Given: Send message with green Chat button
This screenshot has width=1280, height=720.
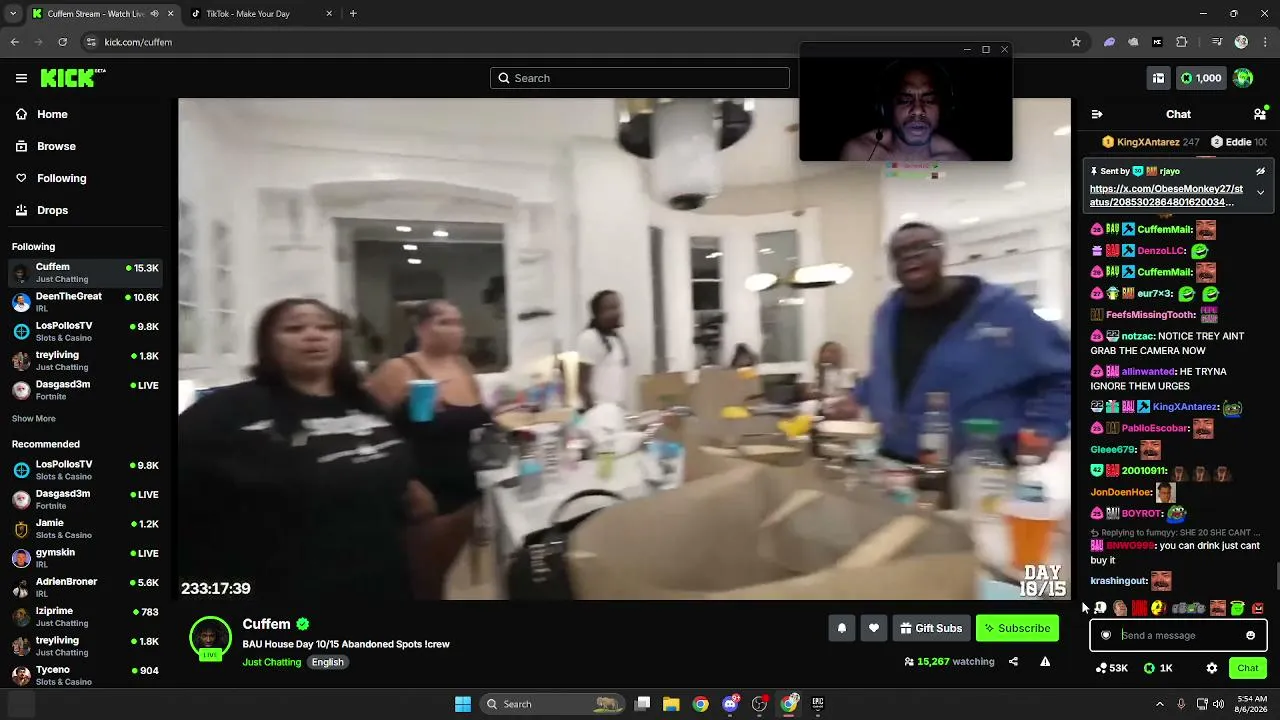Looking at the screenshot, I should (x=1248, y=668).
